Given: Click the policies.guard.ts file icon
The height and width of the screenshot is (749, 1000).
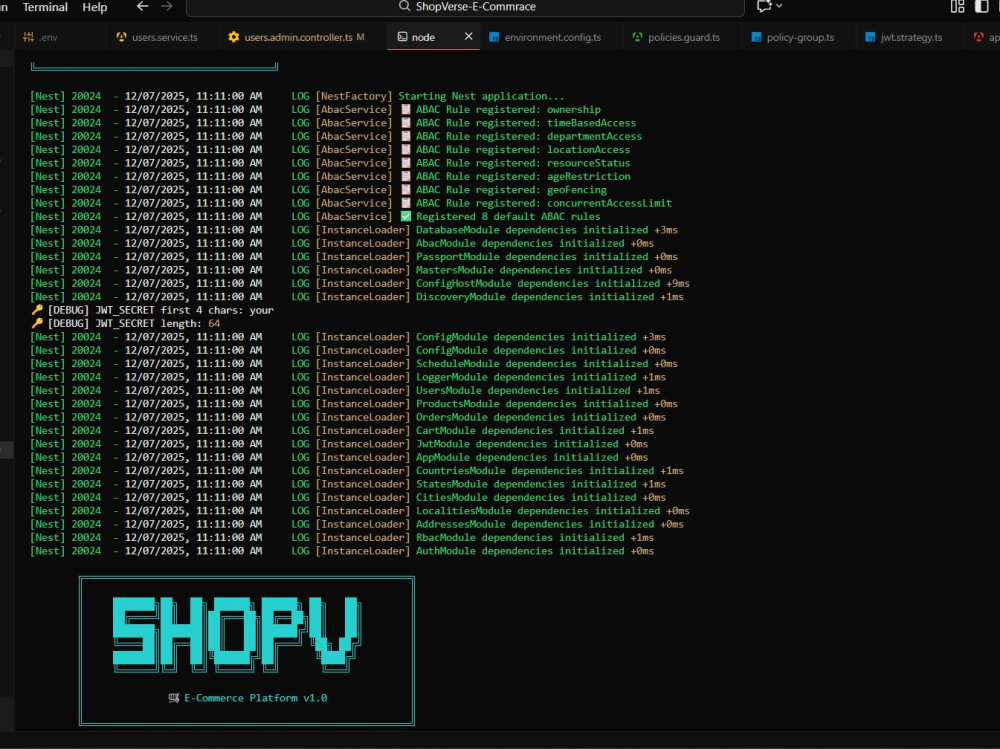Looking at the screenshot, I should pyautogui.click(x=637, y=37).
